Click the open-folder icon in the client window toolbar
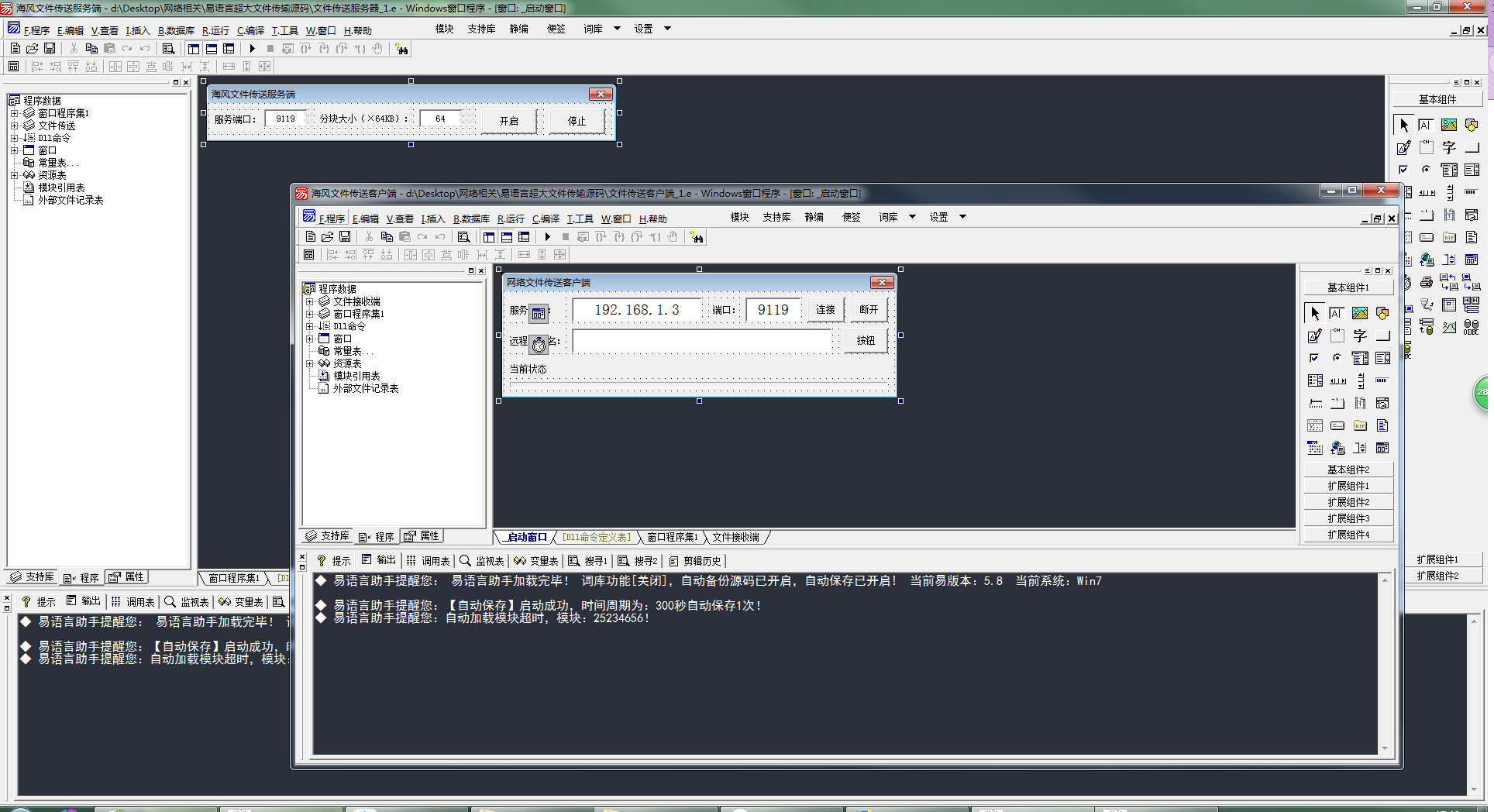The image size is (1494, 812). (327, 237)
